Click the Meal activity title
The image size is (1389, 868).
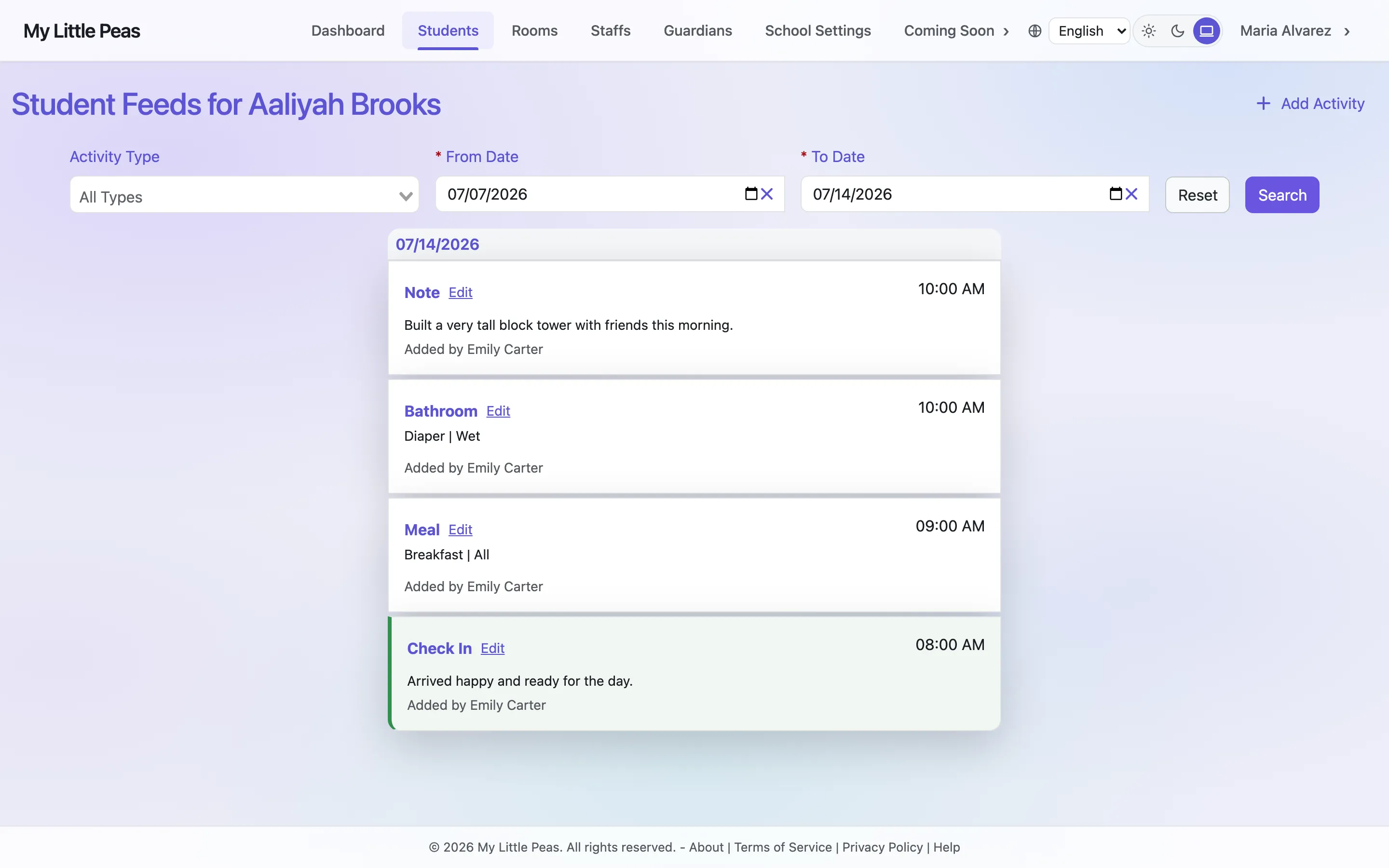tap(422, 529)
